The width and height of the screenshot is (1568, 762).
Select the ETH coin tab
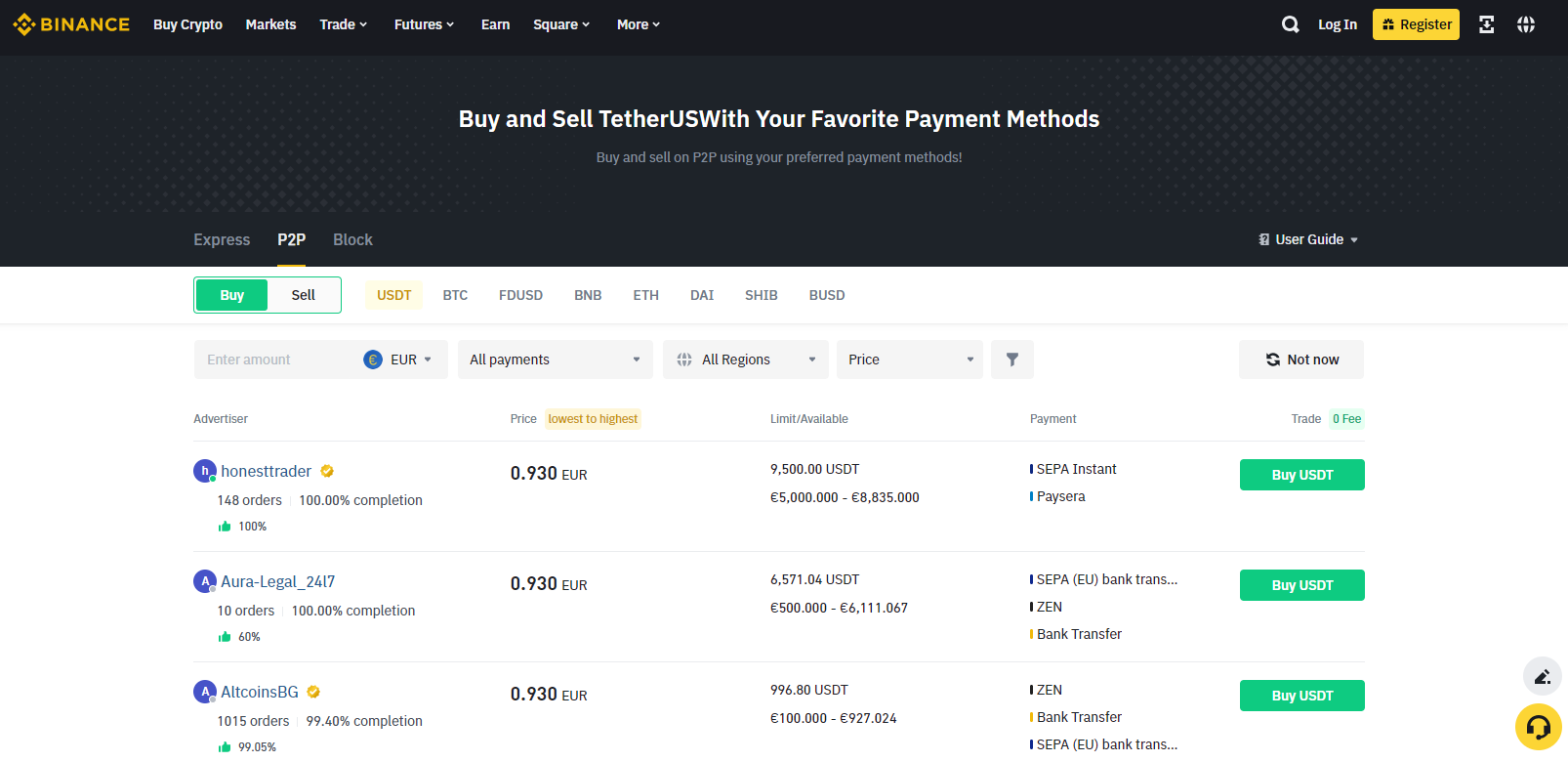click(646, 295)
